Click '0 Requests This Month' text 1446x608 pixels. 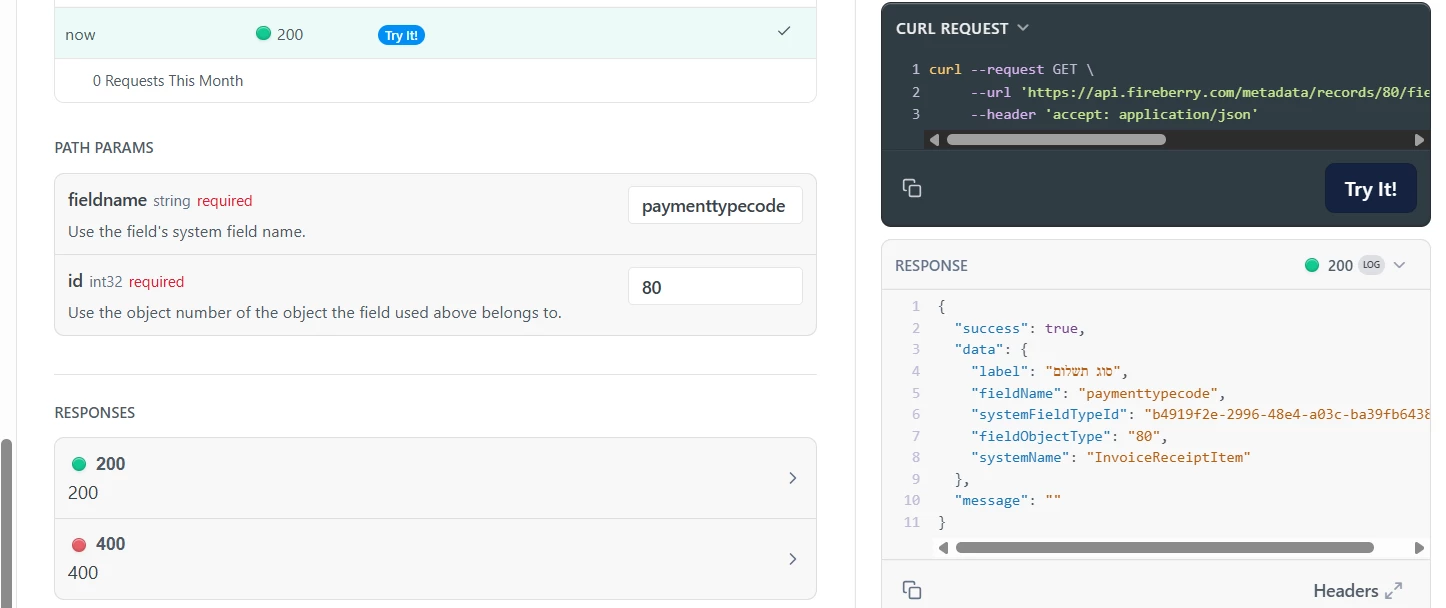[168, 80]
